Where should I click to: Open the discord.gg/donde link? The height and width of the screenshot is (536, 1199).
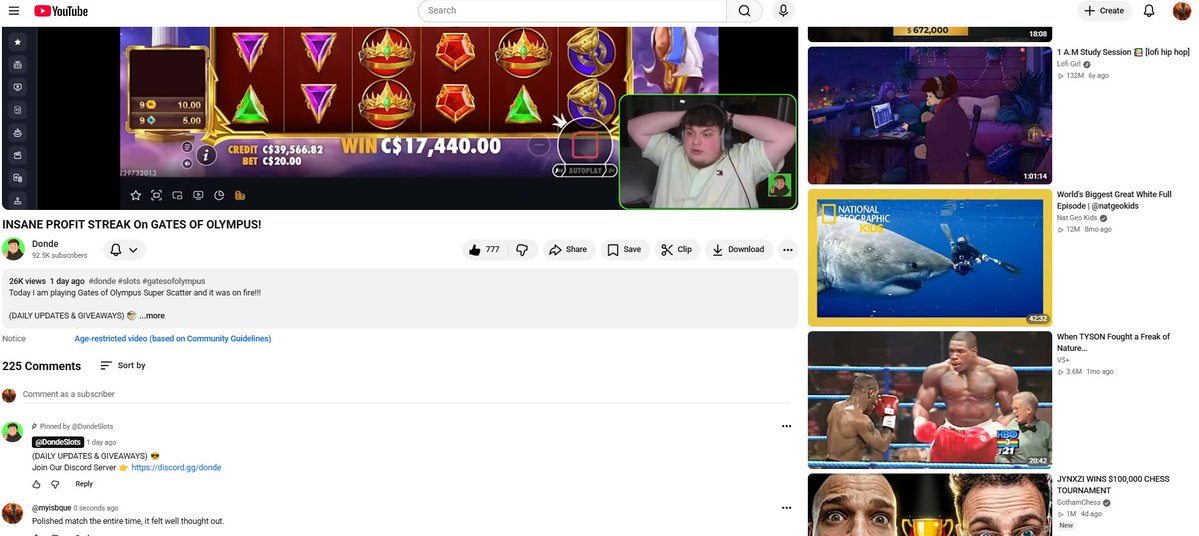(177, 467)
